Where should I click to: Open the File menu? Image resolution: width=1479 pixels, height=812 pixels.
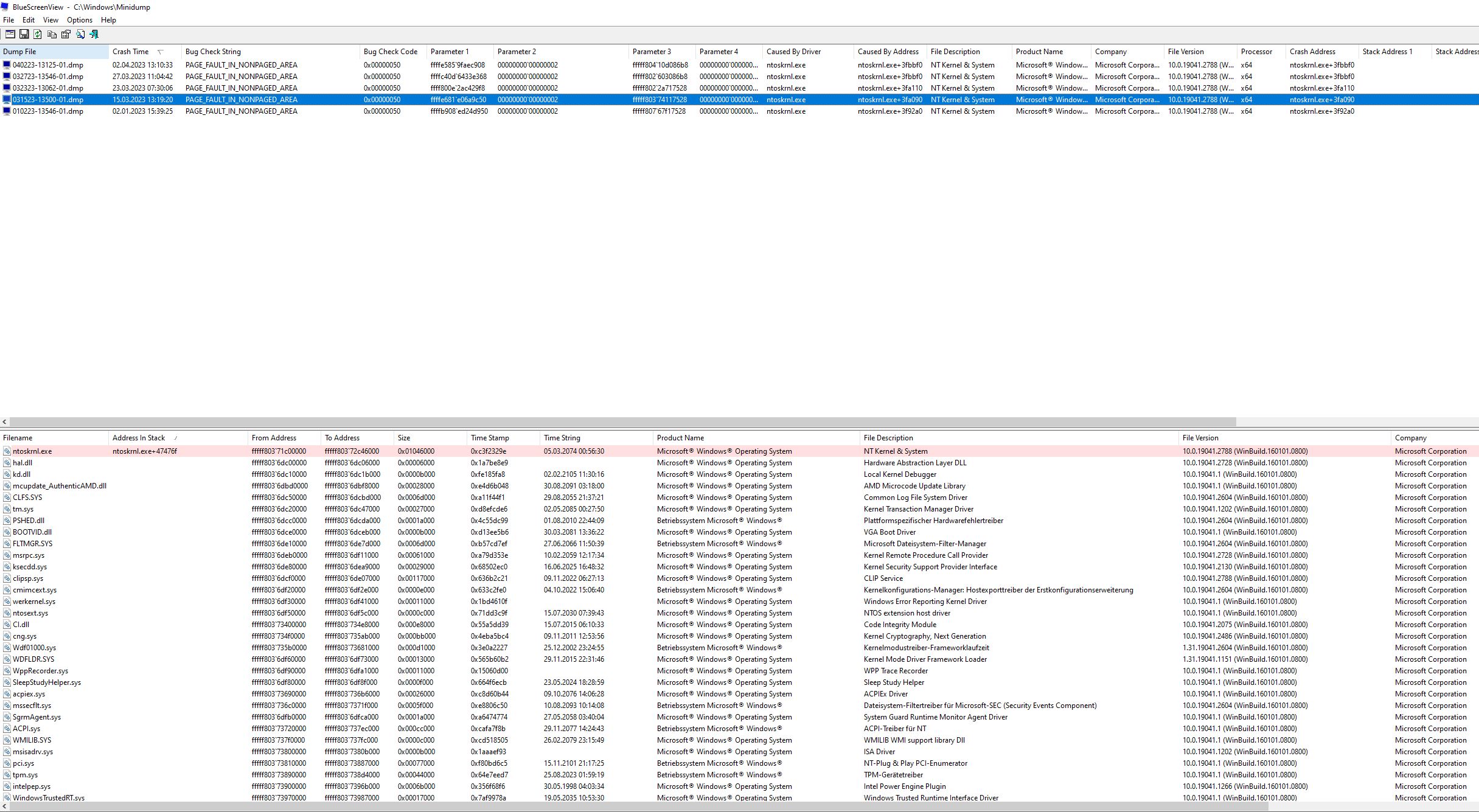coord(9,20)
